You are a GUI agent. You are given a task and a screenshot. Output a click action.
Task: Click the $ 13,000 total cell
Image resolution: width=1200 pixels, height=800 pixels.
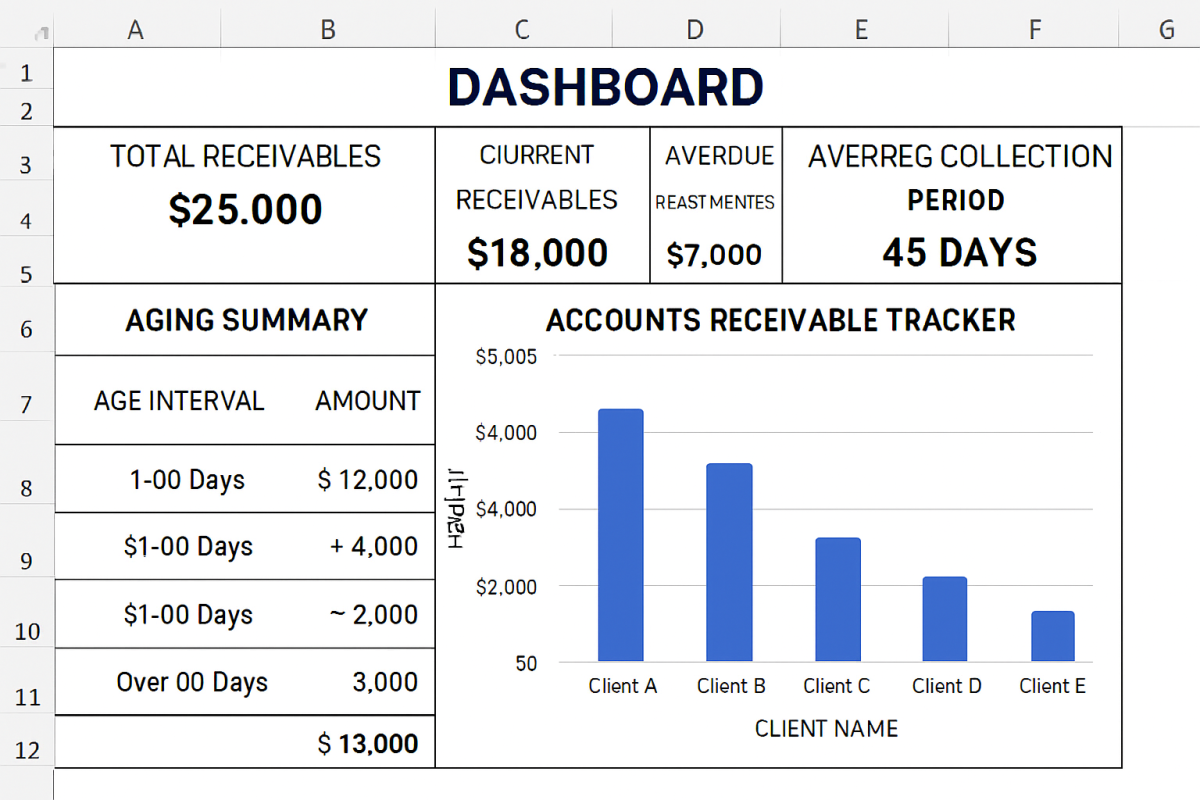[x=367, y=743]
